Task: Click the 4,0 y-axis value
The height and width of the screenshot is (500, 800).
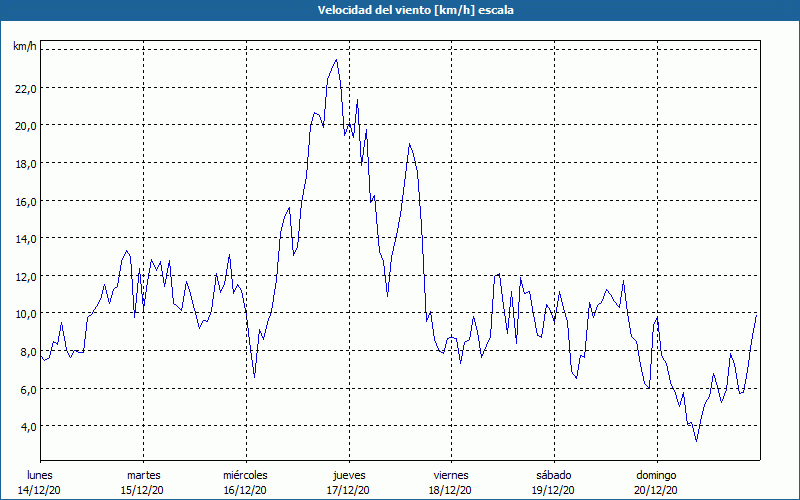Action: pos(29,426)
